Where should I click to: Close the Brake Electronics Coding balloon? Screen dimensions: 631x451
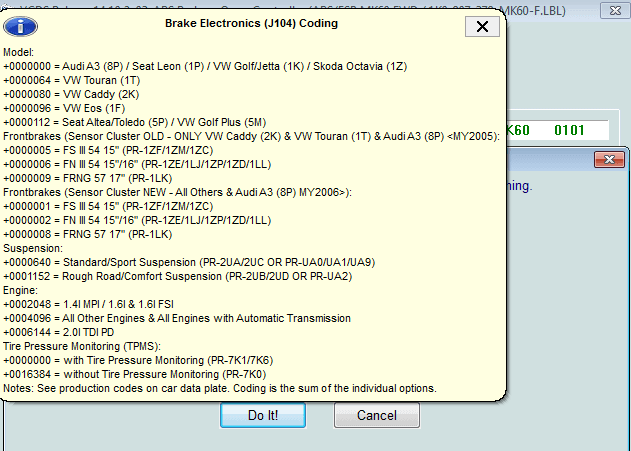click(x=482, y=27)
